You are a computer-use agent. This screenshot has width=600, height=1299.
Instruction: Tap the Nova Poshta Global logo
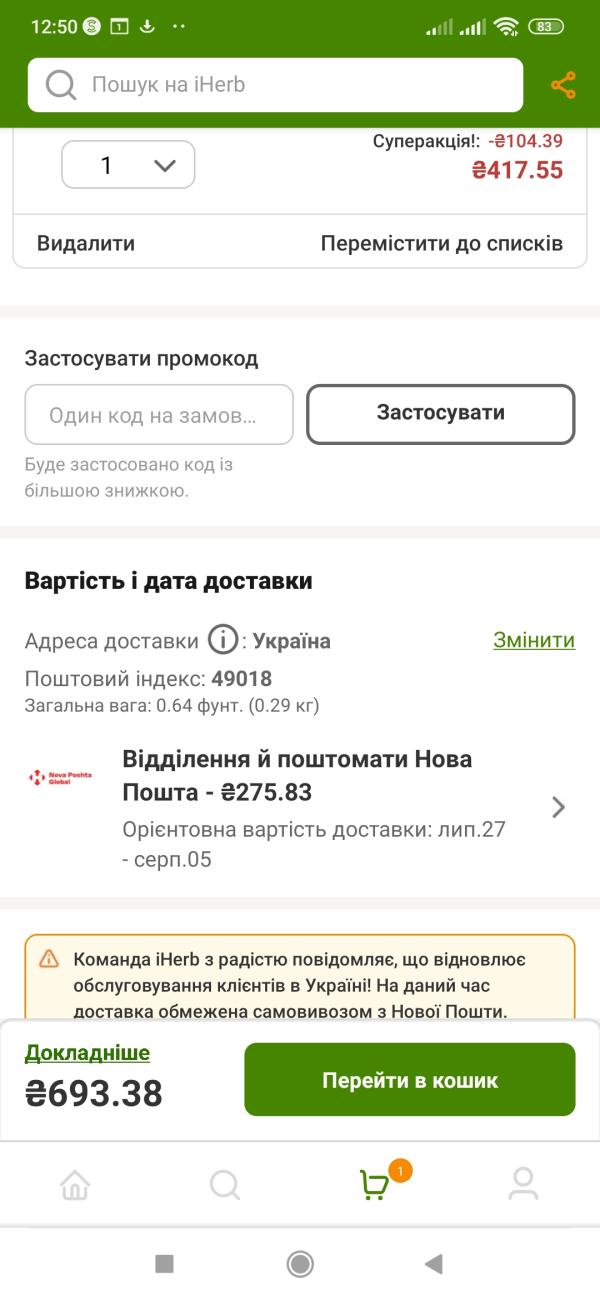[x=59, y=777]
